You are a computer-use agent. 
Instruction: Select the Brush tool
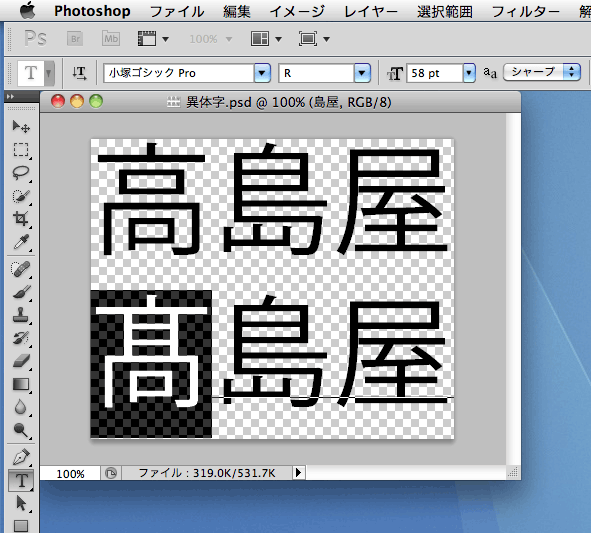21,292
